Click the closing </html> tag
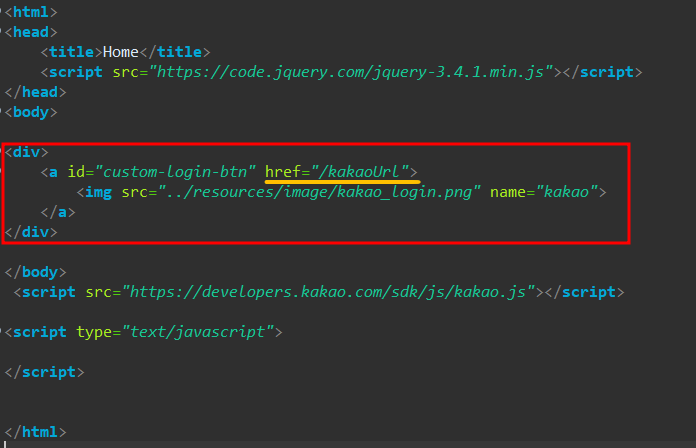 coord(36,432)
